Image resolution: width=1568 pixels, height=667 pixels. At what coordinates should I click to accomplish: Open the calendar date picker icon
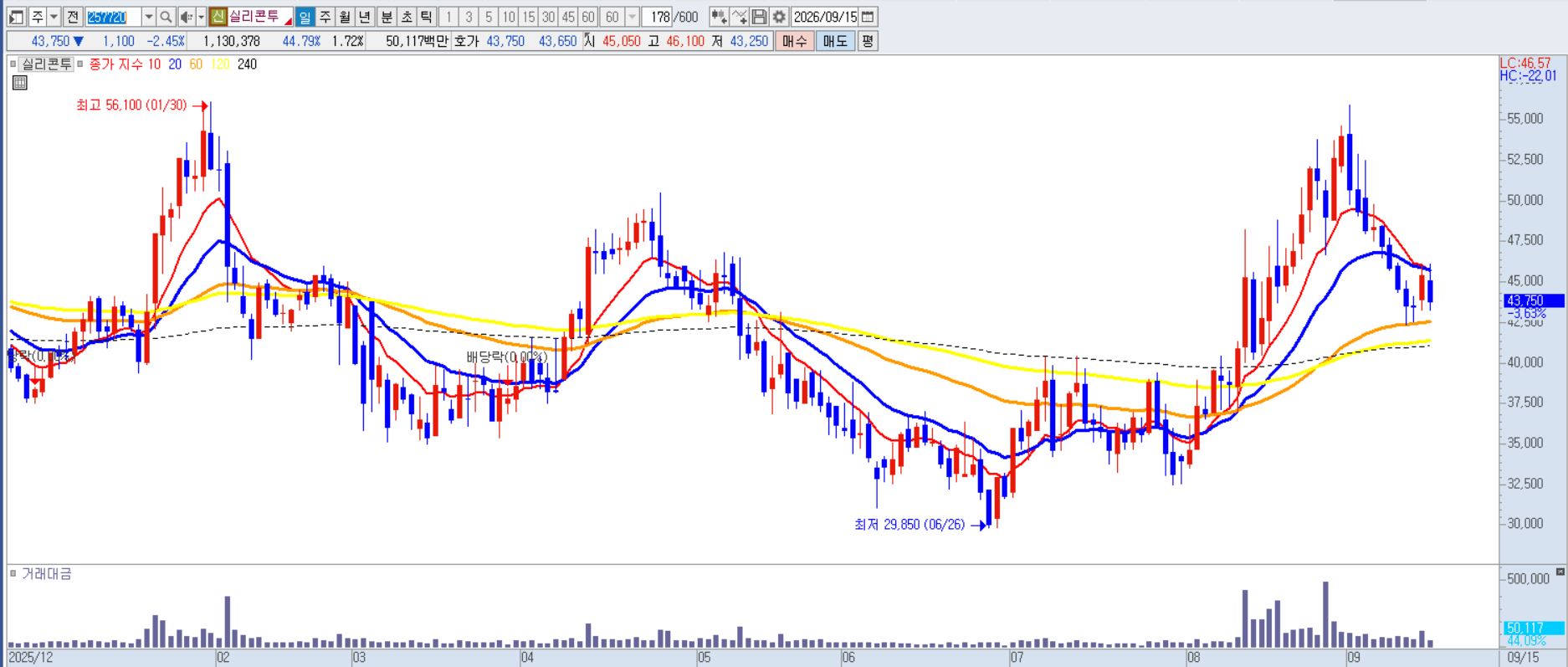[x=868, y=17]
